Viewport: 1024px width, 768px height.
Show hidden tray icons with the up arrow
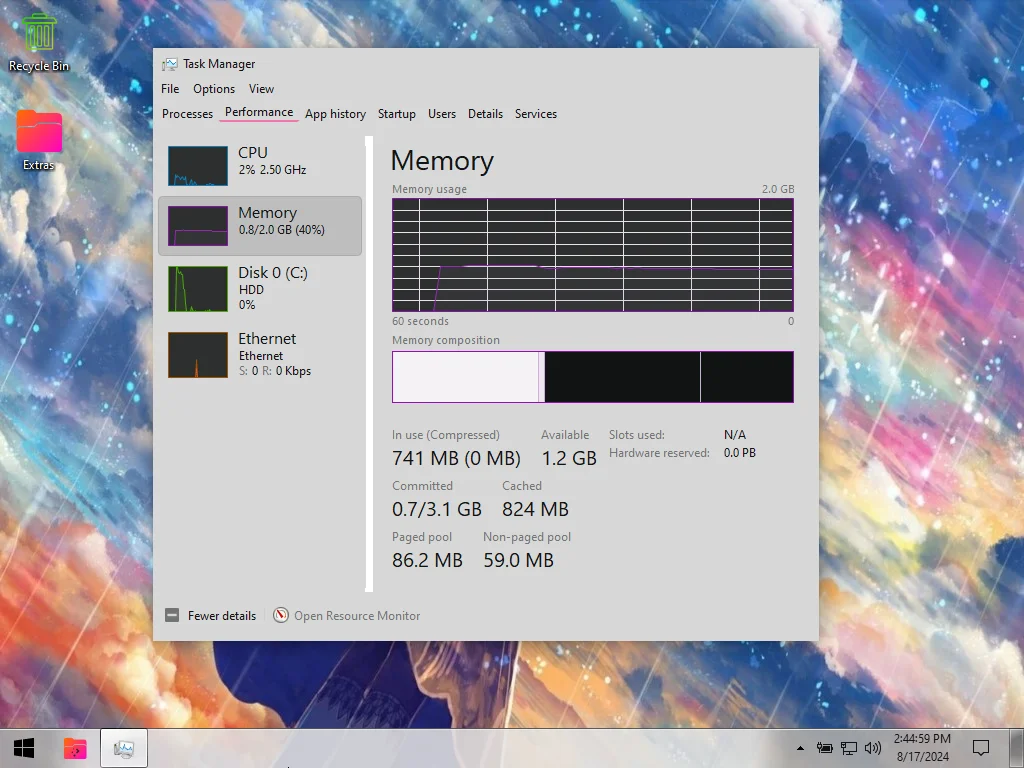[x=800, y=748]
